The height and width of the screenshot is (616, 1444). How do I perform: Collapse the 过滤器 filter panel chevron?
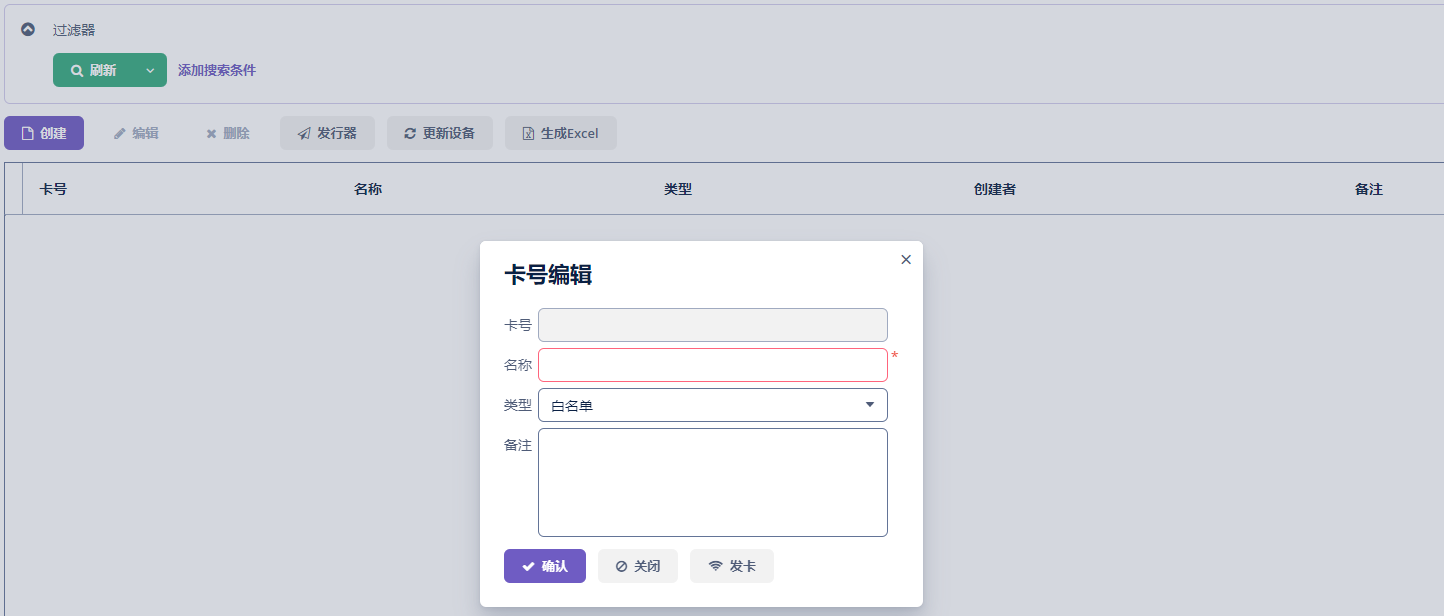28,30
